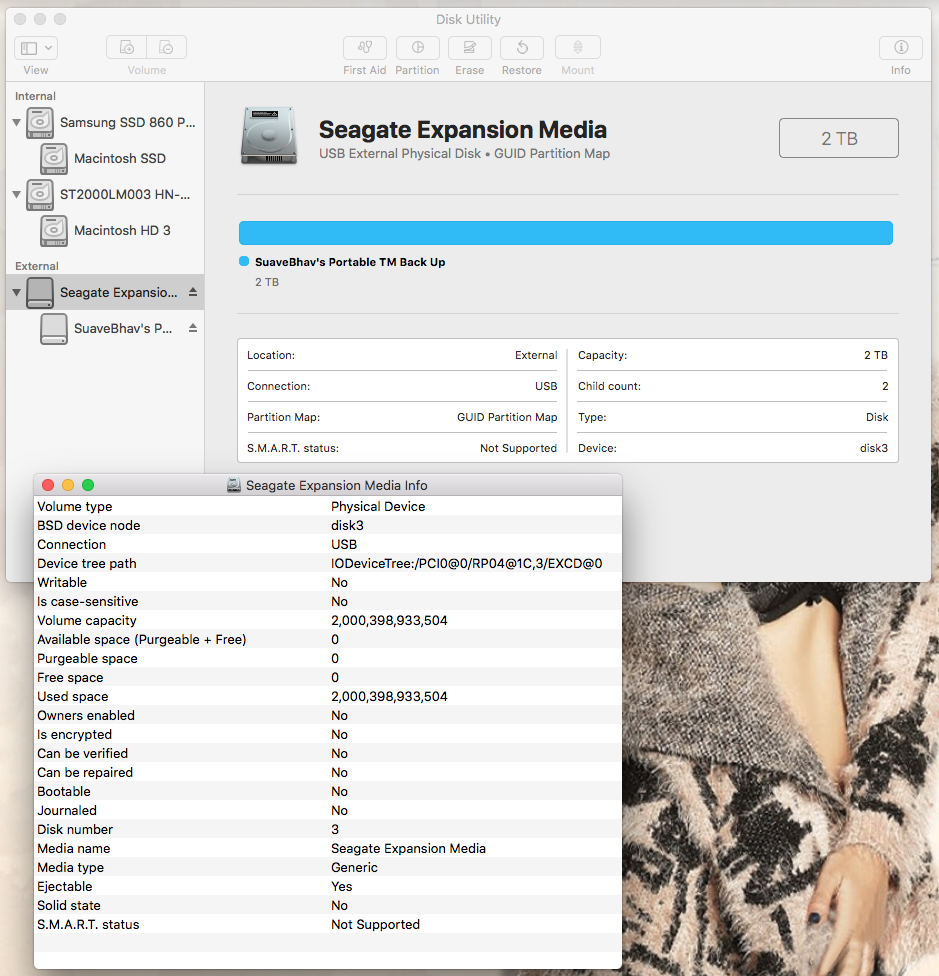939x976 pixels.
Task: Run First Aid from toolbar
Action: 365,47
